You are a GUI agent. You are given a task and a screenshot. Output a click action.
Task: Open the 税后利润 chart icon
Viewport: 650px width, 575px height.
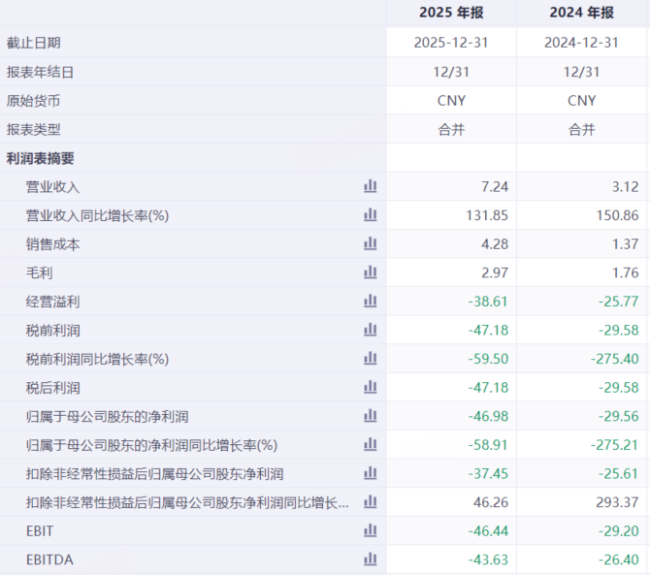(370, 387)
